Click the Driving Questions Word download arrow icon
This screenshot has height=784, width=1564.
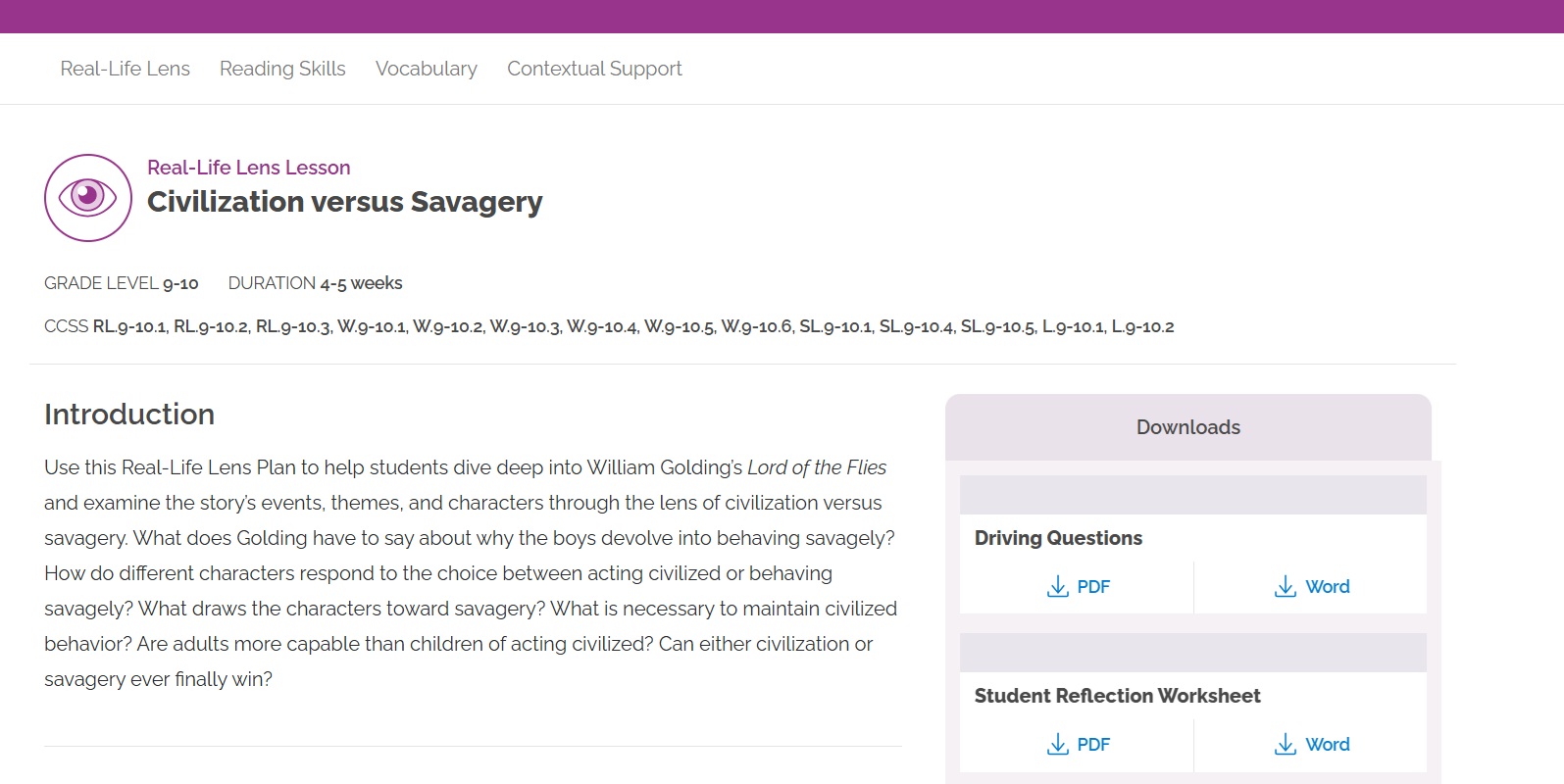1285,587
